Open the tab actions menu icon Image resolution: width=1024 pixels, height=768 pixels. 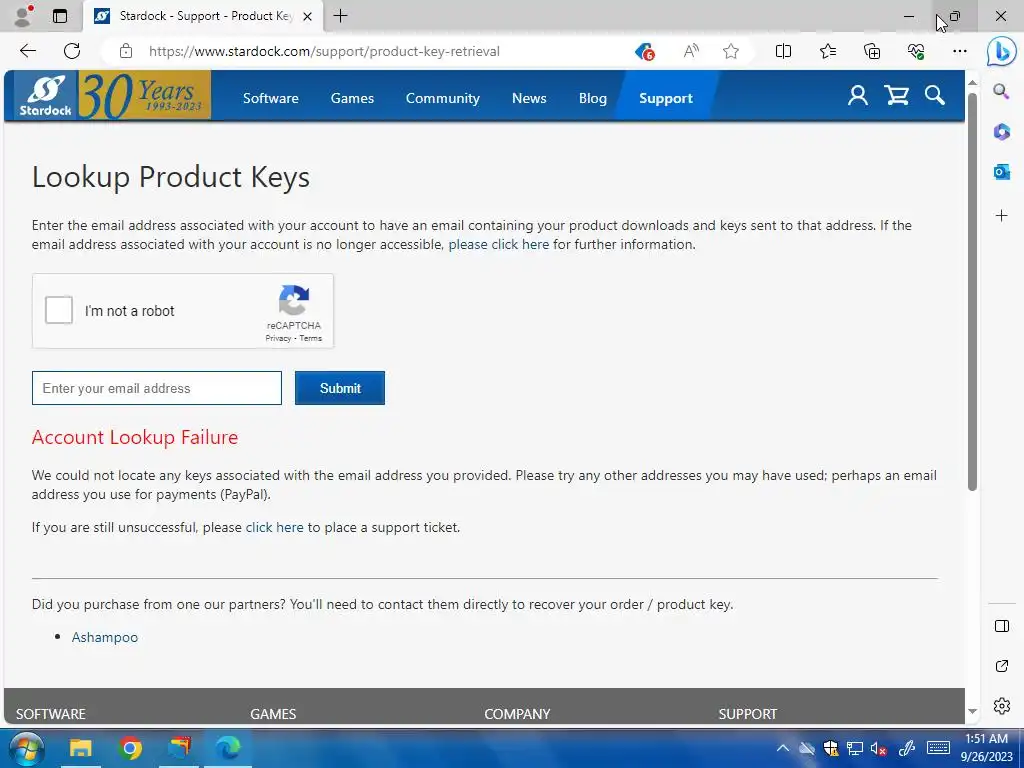[x=60, y=16]
